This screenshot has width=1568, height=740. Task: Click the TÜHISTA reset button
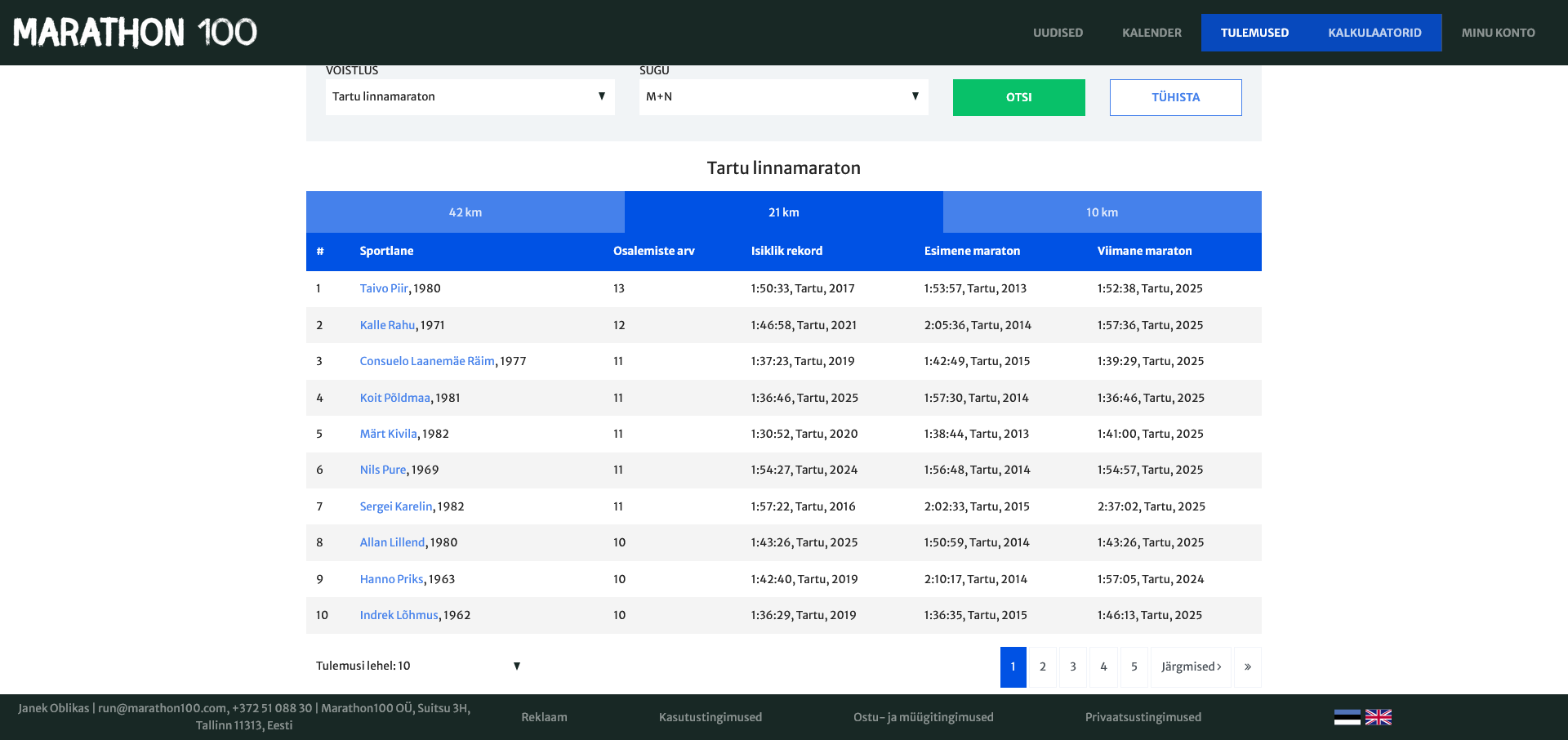pyautogui.click(x=1175, y=97)
